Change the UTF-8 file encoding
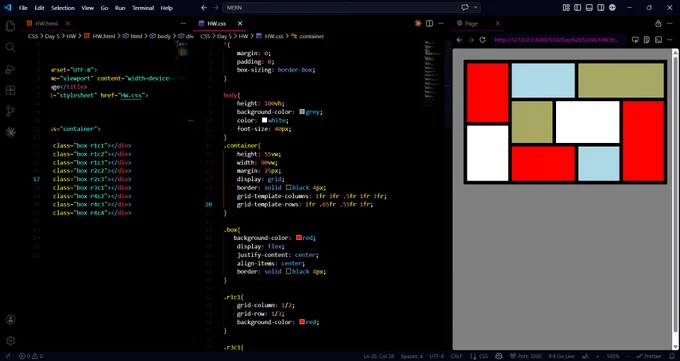 [437, 356]
